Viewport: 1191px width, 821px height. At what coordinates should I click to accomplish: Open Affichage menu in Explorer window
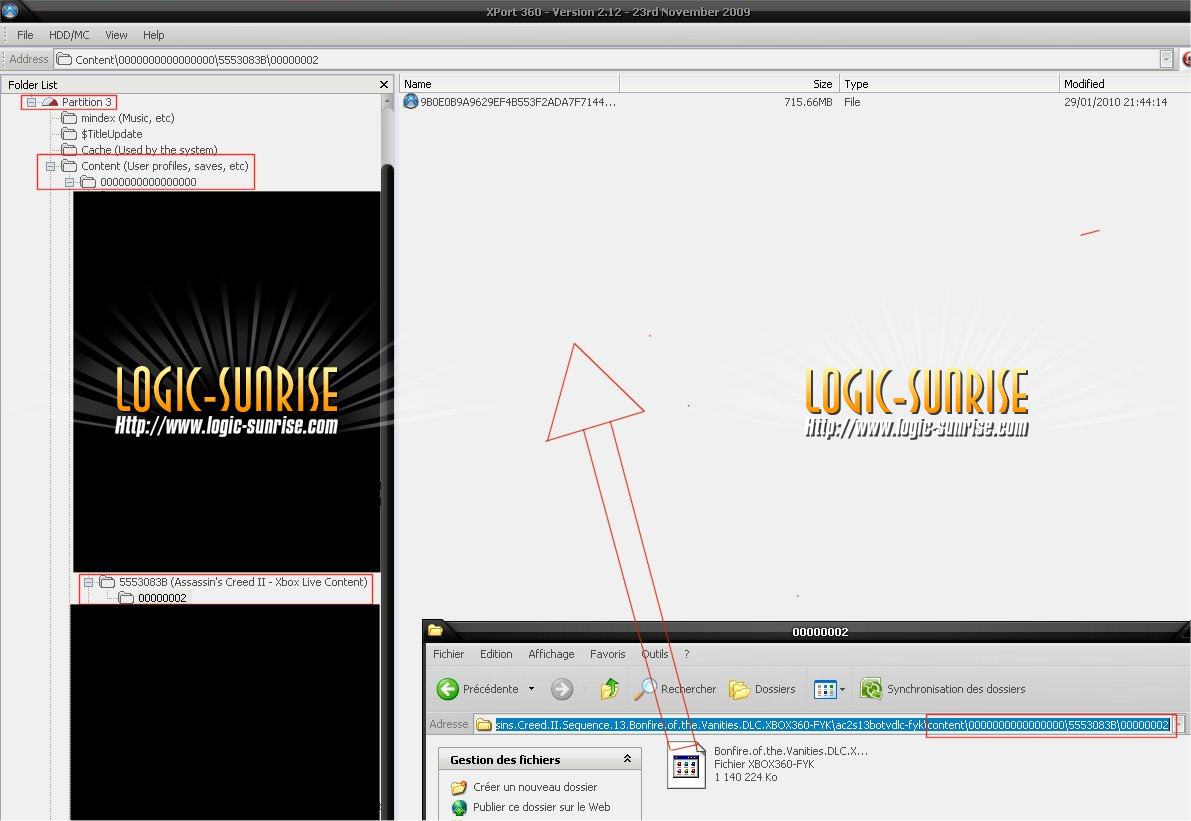click(x=551, y=654)
